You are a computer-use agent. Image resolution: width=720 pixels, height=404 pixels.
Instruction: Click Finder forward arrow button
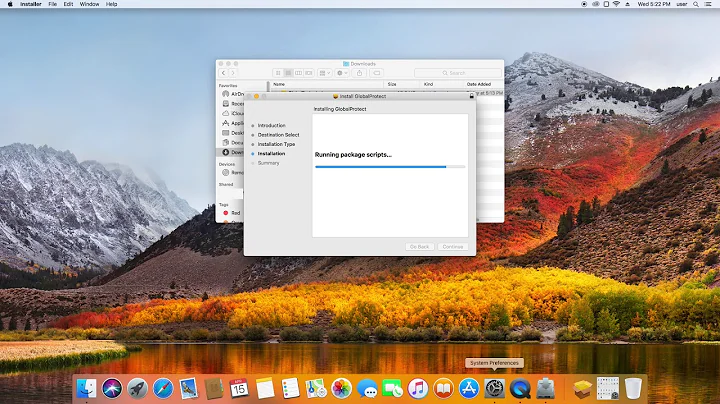233,73
